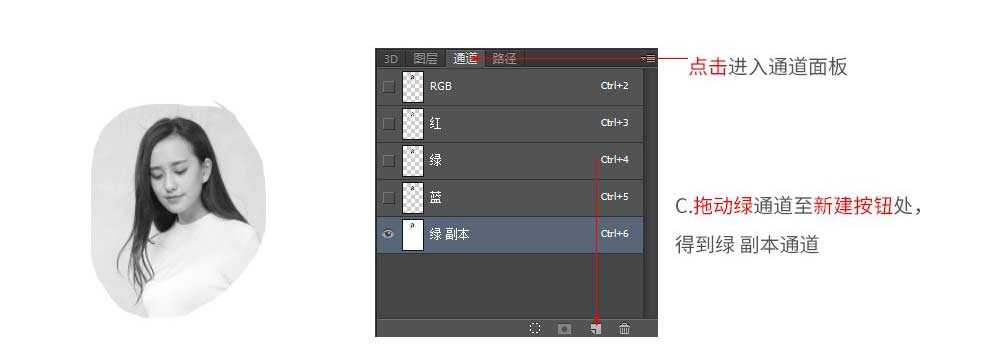The width and height of the screenshot is (1000, 363).
Task: Select the RGB channel row
Action: click(510, 86)
